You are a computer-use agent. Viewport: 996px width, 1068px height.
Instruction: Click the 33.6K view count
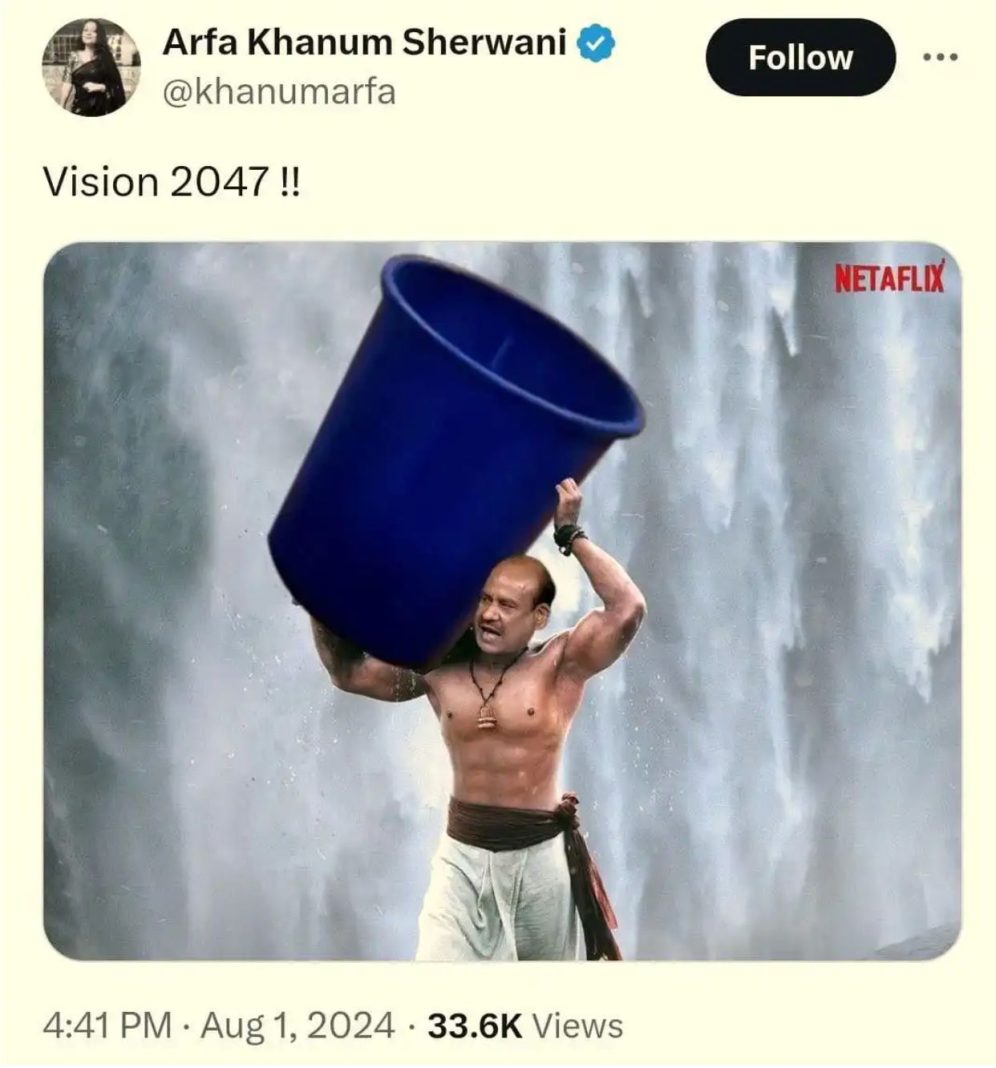(x=474, y=1026)
